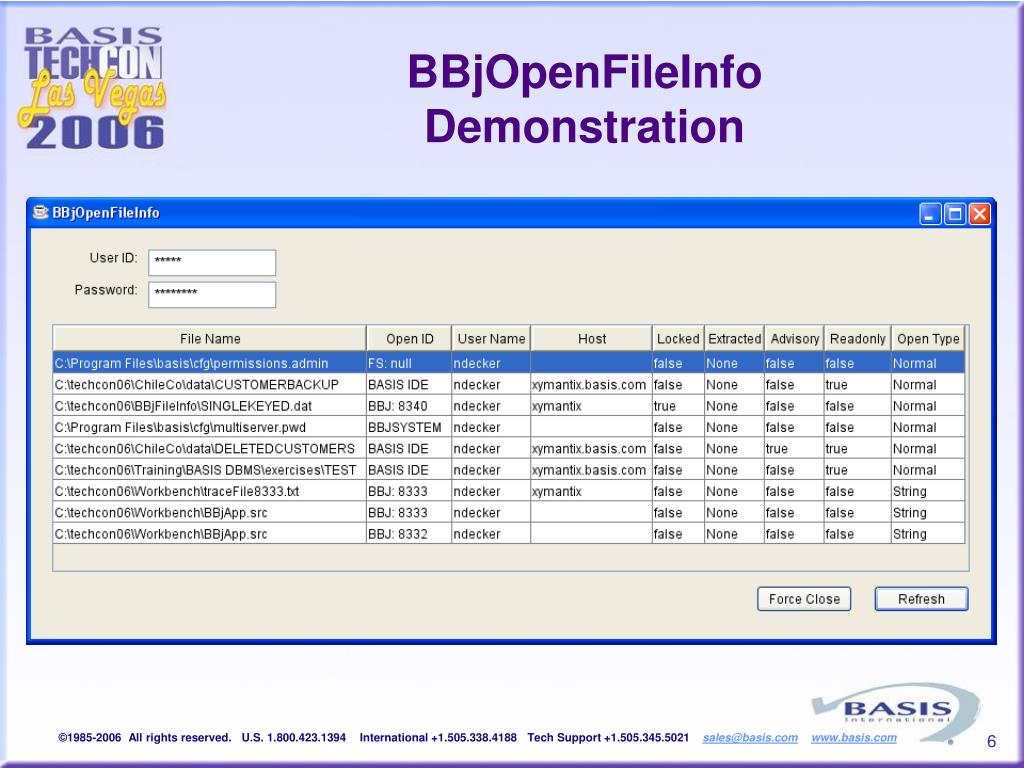Minimize the BBjOpenFileInfo window
This screenshot has width=1024, height=768.
click(930, 214)
